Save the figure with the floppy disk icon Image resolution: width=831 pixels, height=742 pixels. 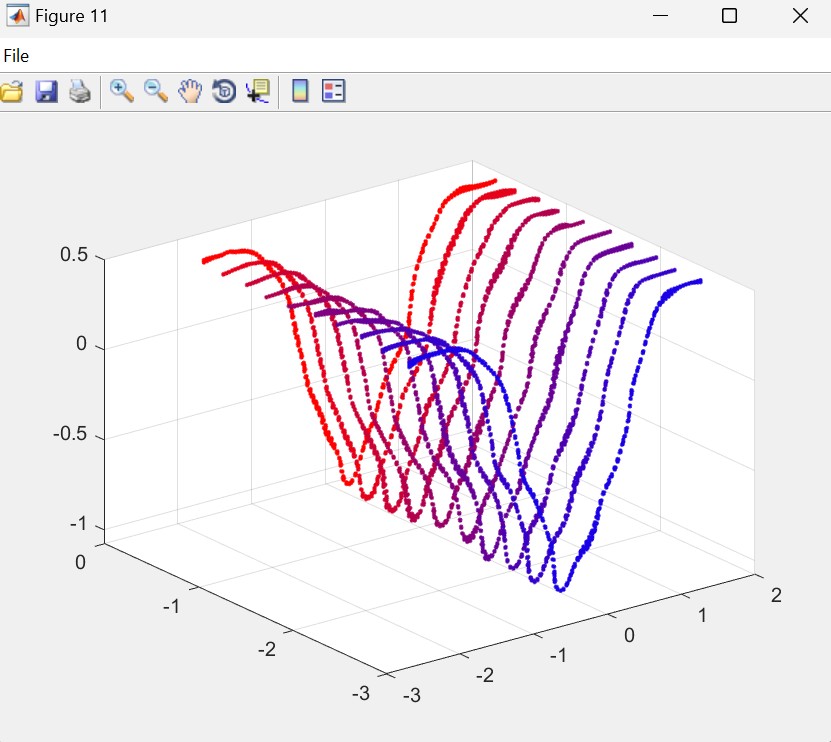[x=46, y=92]
